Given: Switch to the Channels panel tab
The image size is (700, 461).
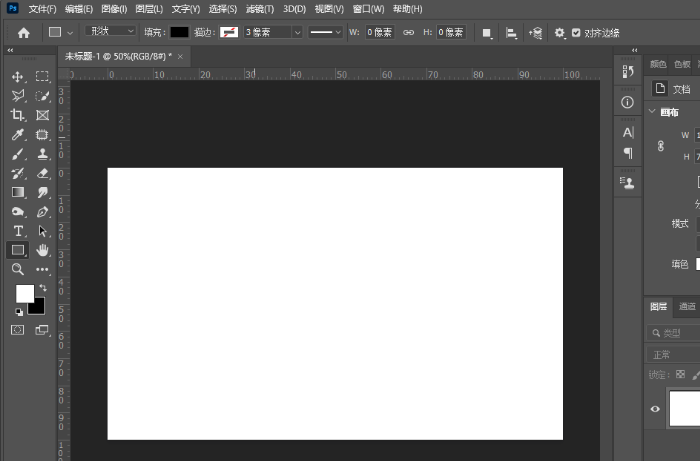Looking at the screenshot, I should pyautogui.click(x=687, y=306).
